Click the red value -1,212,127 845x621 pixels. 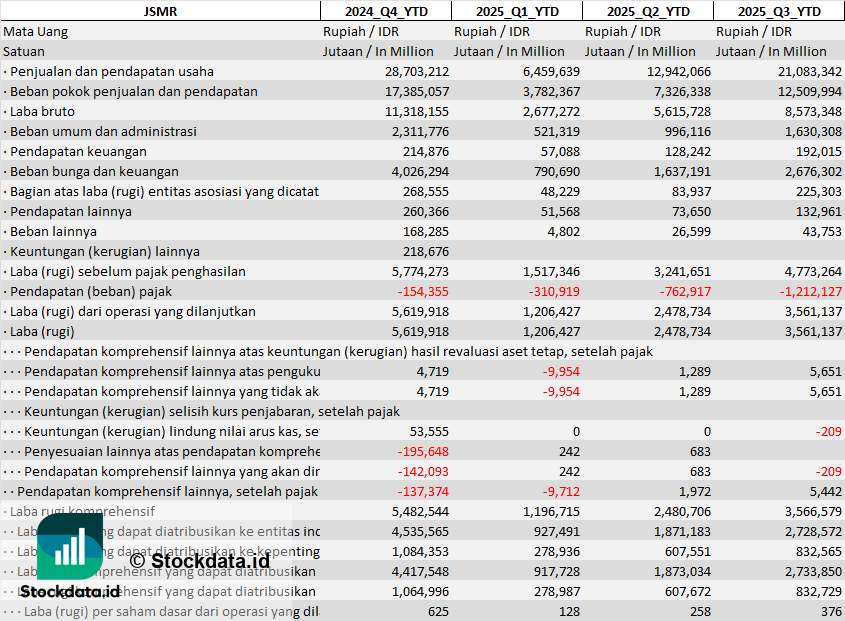[x=811, y=291]
